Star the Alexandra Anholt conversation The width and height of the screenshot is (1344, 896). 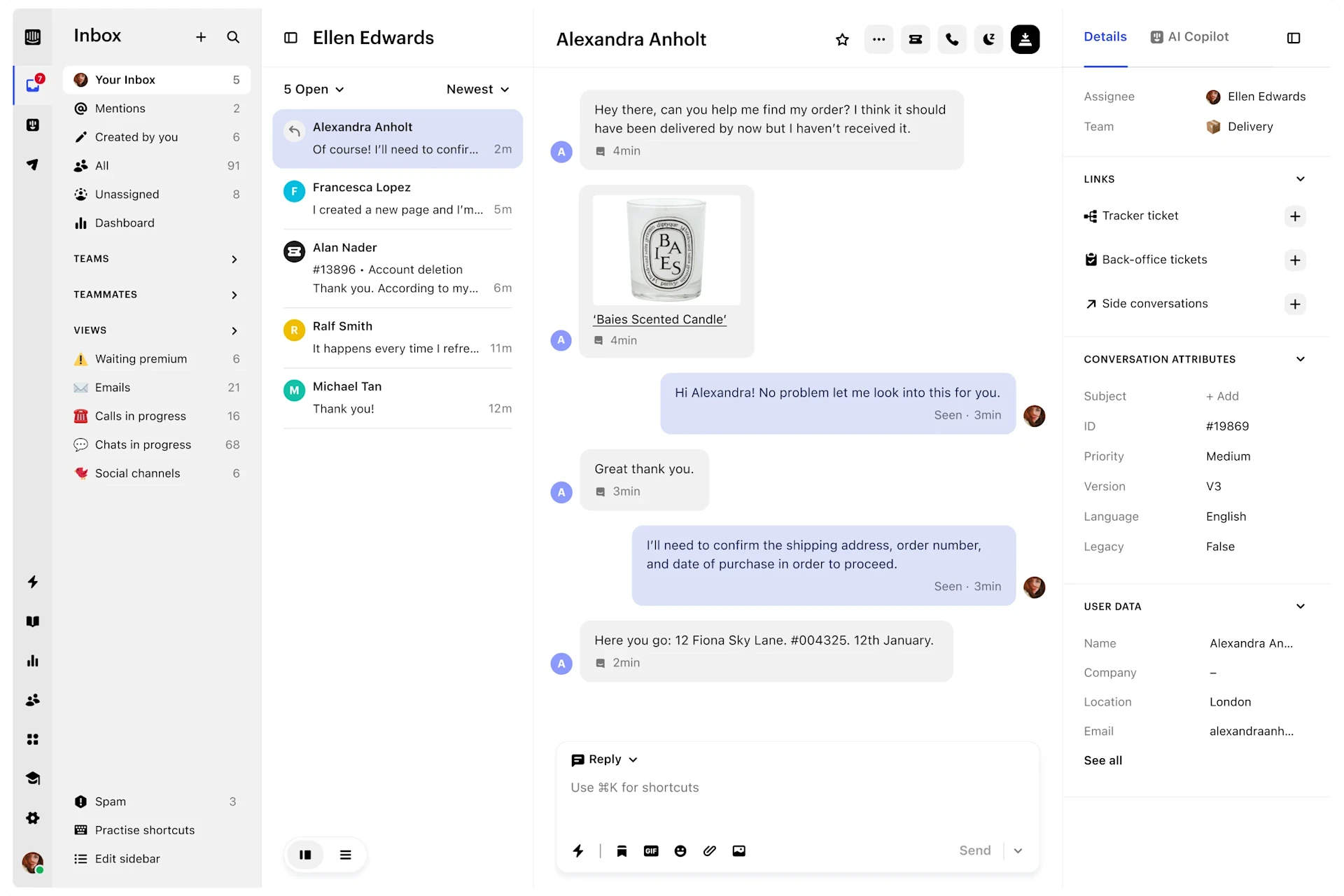coord(842,40)
